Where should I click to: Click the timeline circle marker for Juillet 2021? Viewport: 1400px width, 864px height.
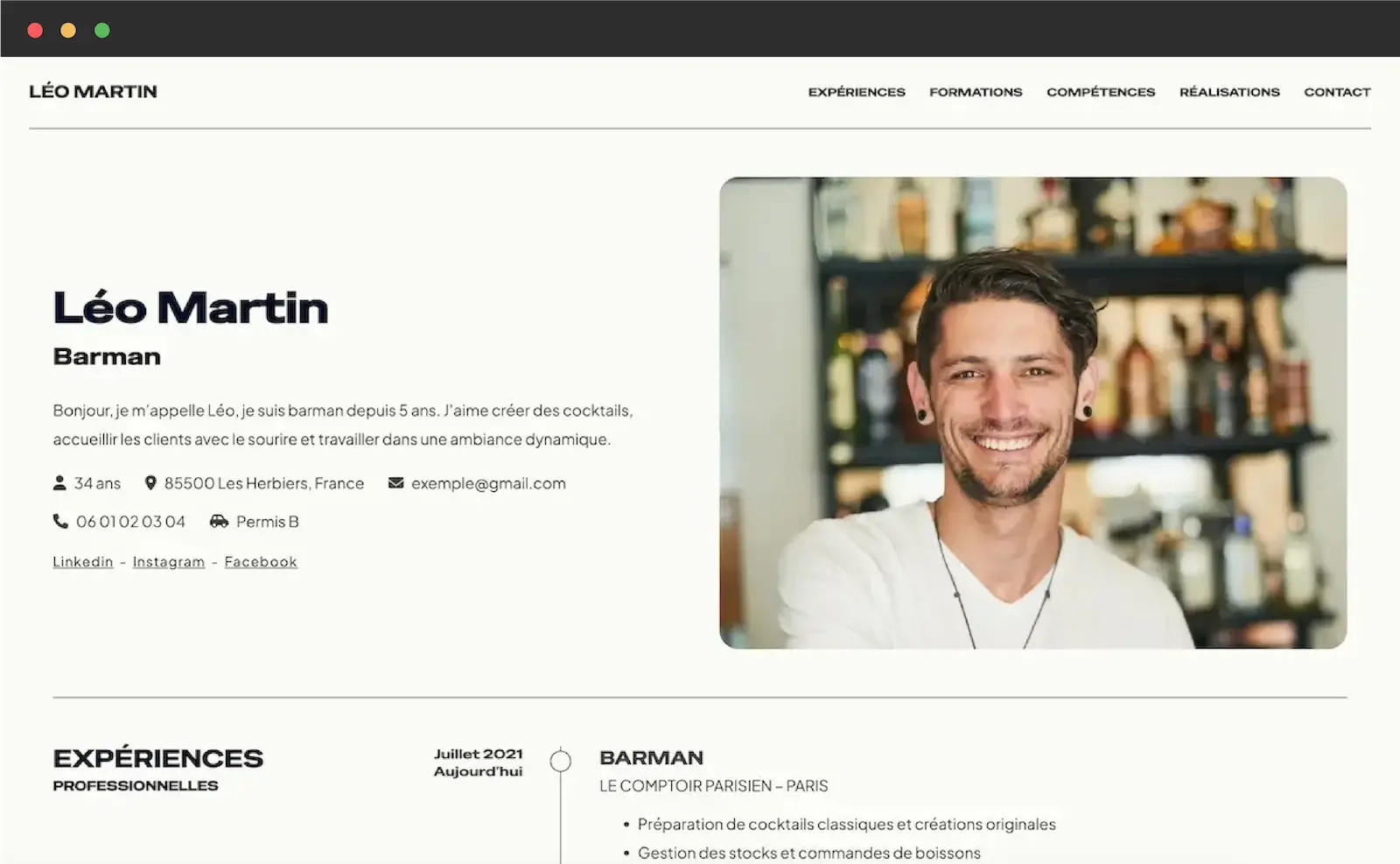pos(561,762)
